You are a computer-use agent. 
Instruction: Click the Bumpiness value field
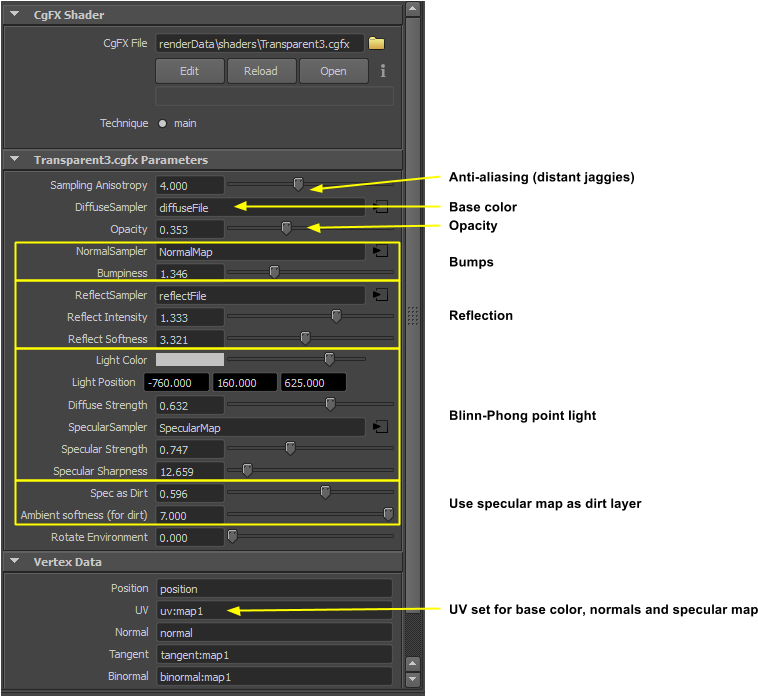click(x=189, y=273)
